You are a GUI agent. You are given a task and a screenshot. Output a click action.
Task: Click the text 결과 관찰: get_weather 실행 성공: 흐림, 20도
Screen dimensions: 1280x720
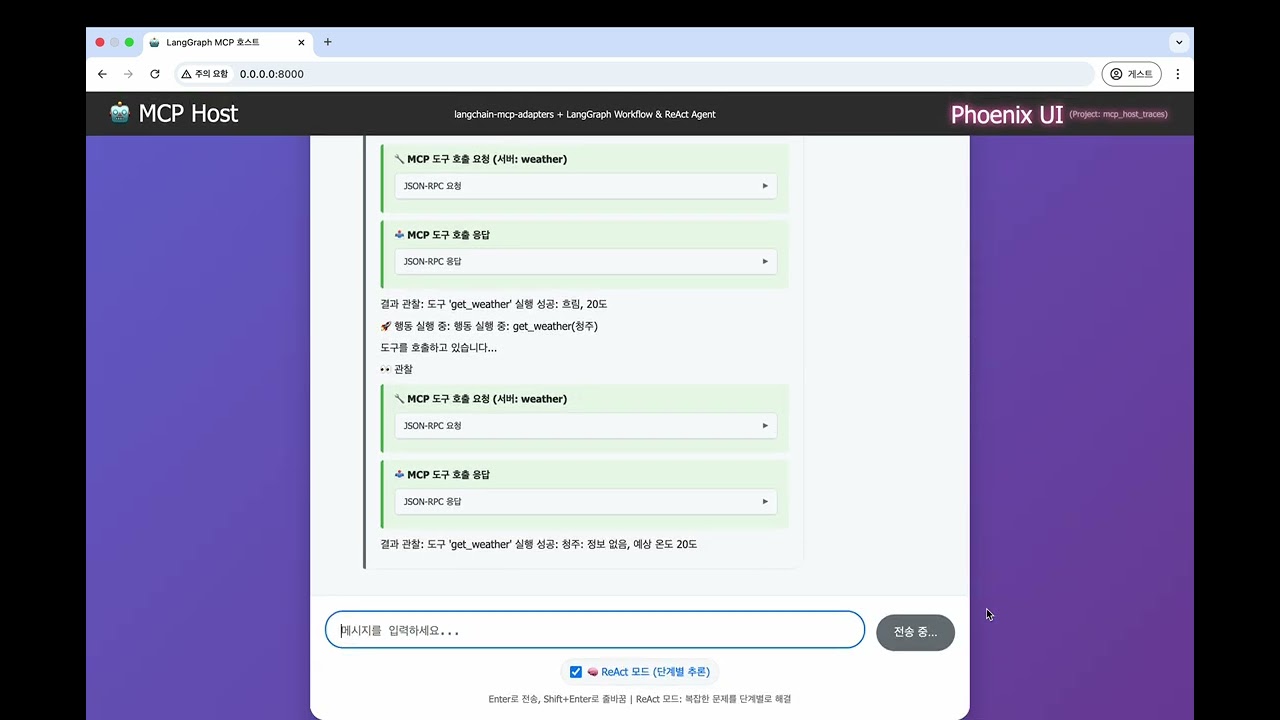[494, 304]
